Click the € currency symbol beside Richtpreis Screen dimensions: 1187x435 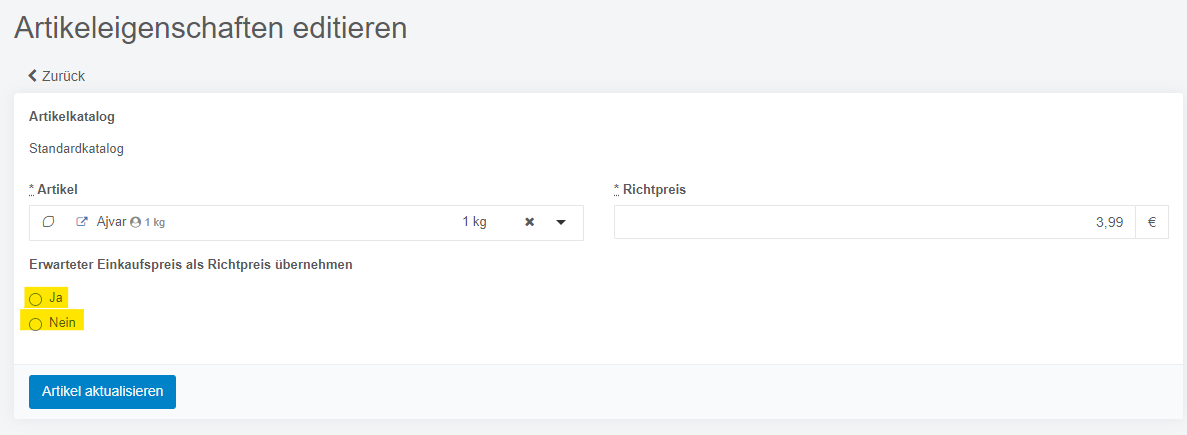1152,222
